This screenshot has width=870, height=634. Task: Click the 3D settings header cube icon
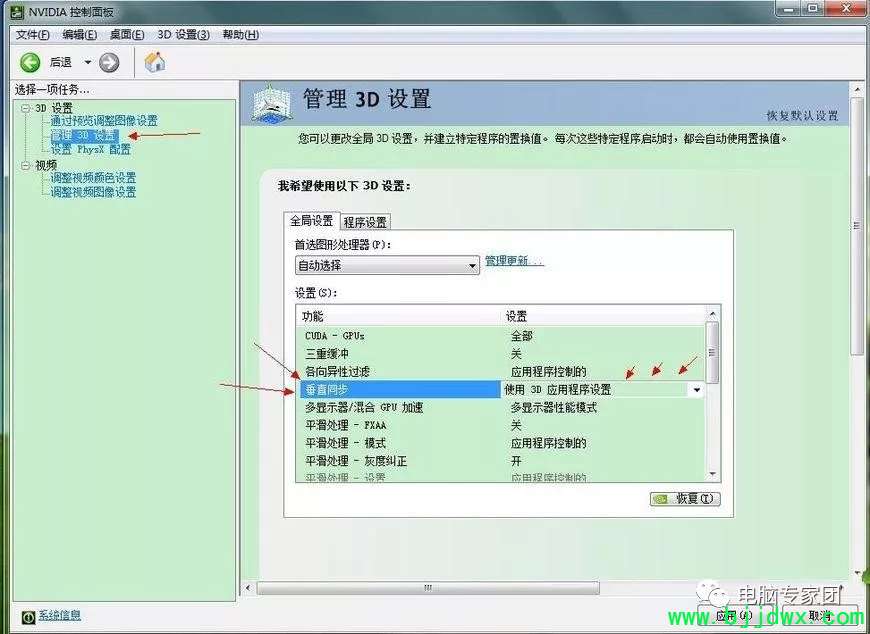click(x=272, y=103)
